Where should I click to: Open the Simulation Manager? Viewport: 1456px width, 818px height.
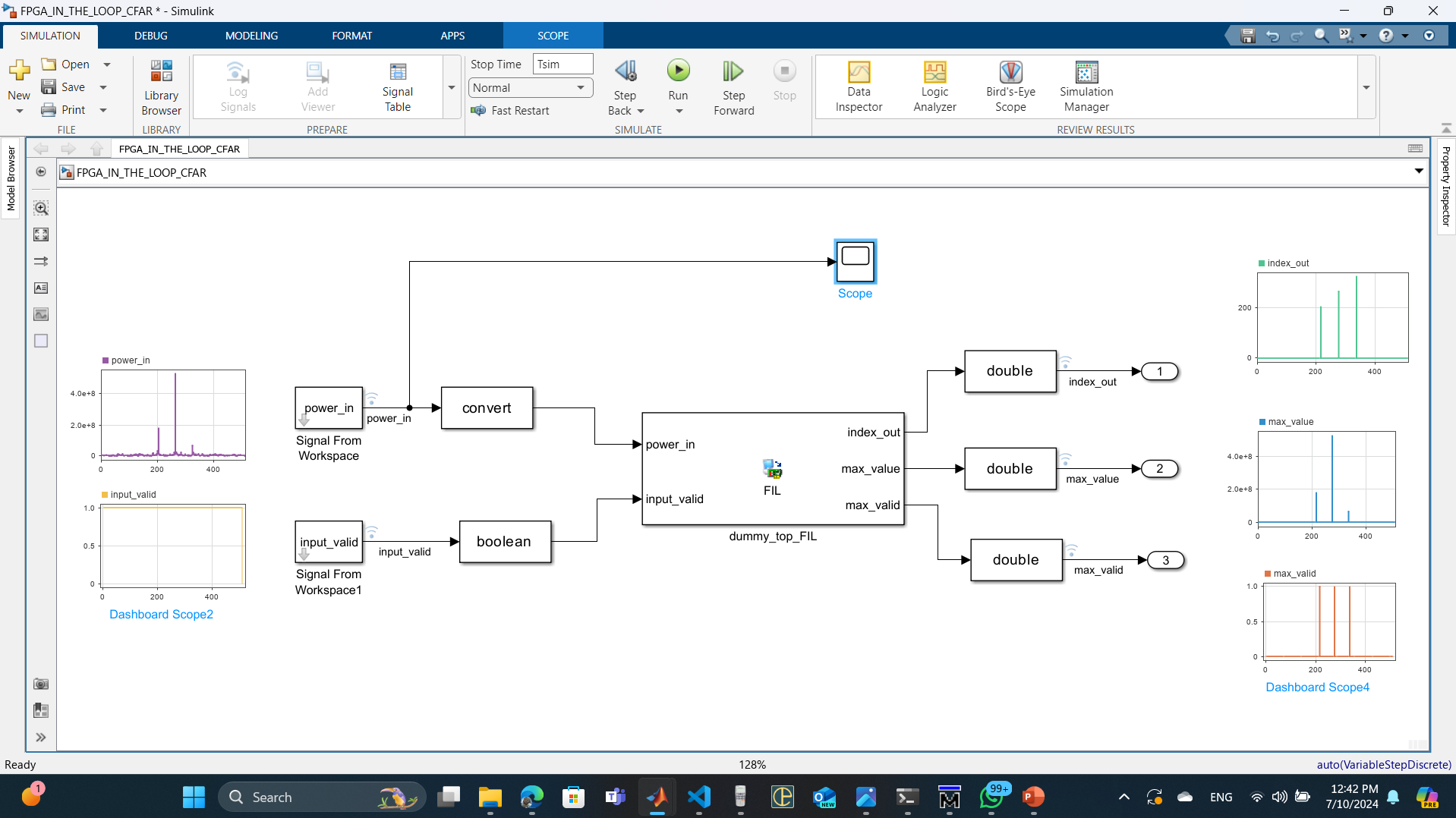click(1086, 87)
